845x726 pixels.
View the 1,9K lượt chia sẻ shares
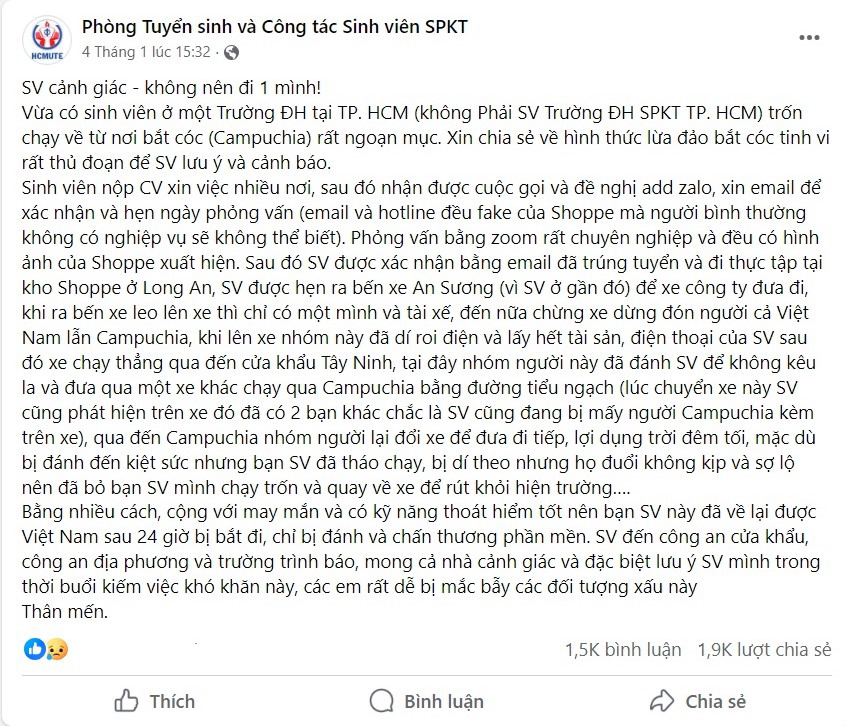click(x=764, y=649)
